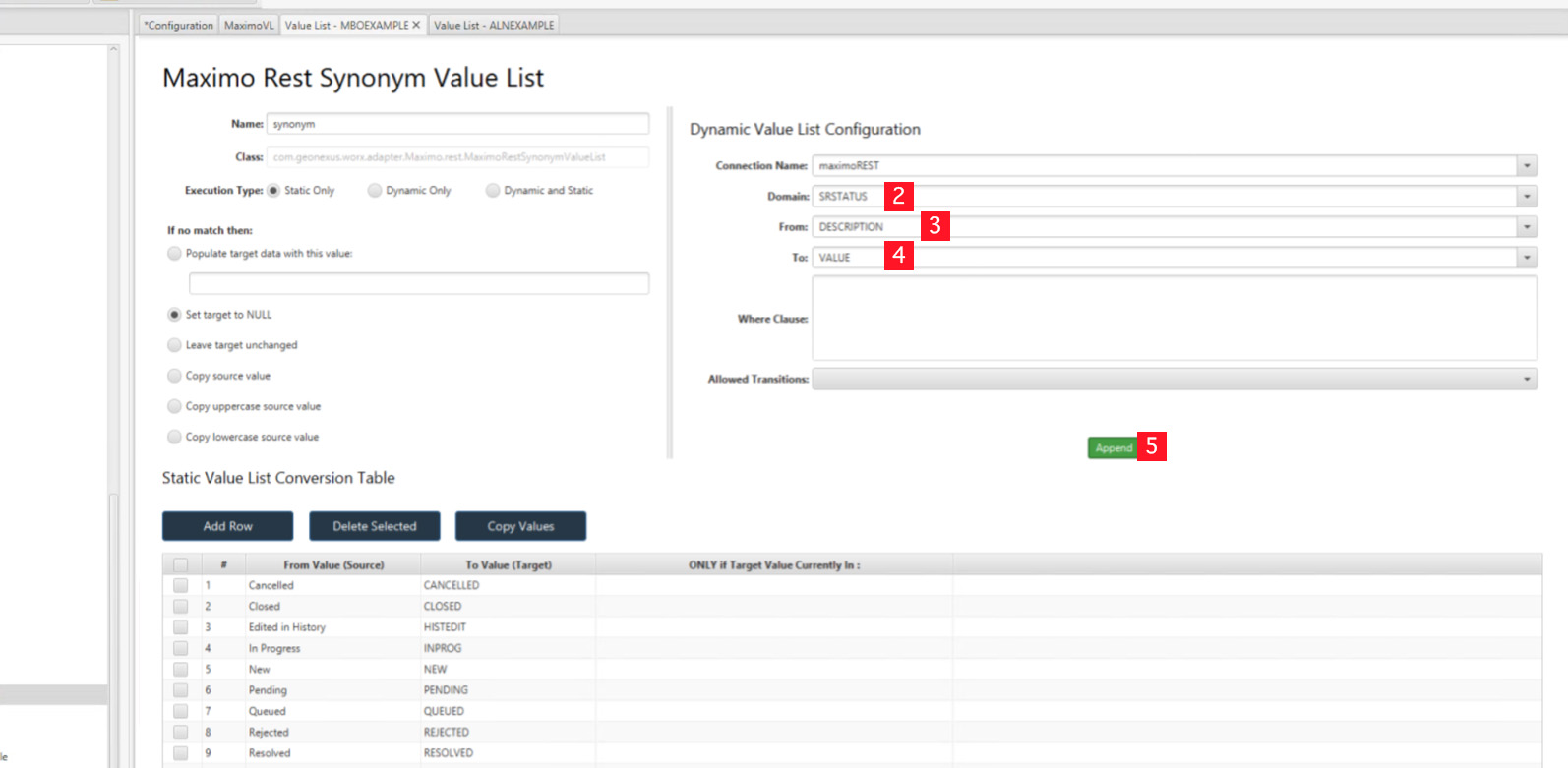Image resolution: width=1568 pixels, height=768 pixels.
Task: Expand the To field dropdown arrow
Action: click(x=1527, y=258)
